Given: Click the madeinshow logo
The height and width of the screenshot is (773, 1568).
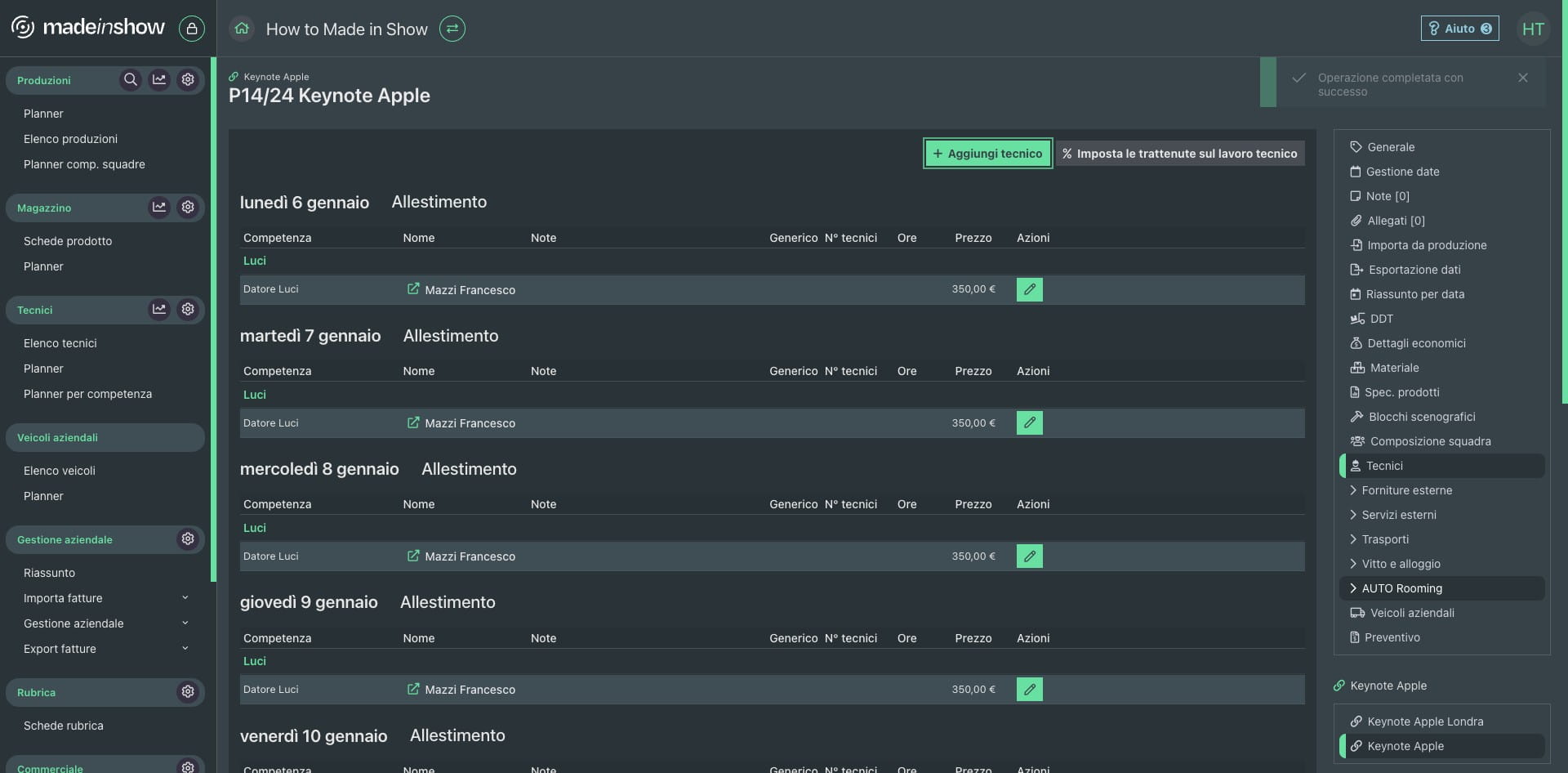Looking at the screenshot, I should [88, 28].
